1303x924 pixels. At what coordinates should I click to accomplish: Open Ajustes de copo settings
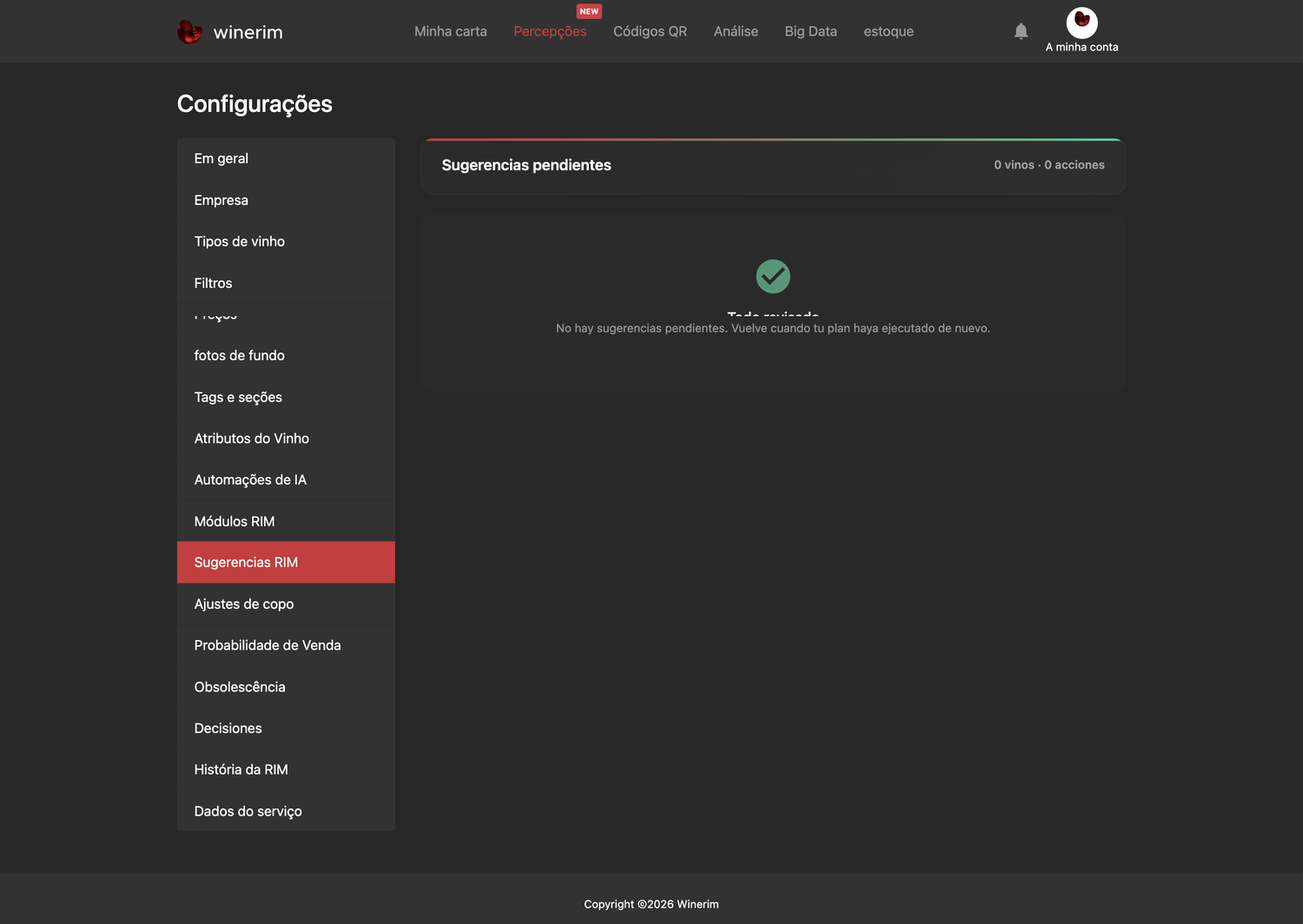(x=286, y=604)
